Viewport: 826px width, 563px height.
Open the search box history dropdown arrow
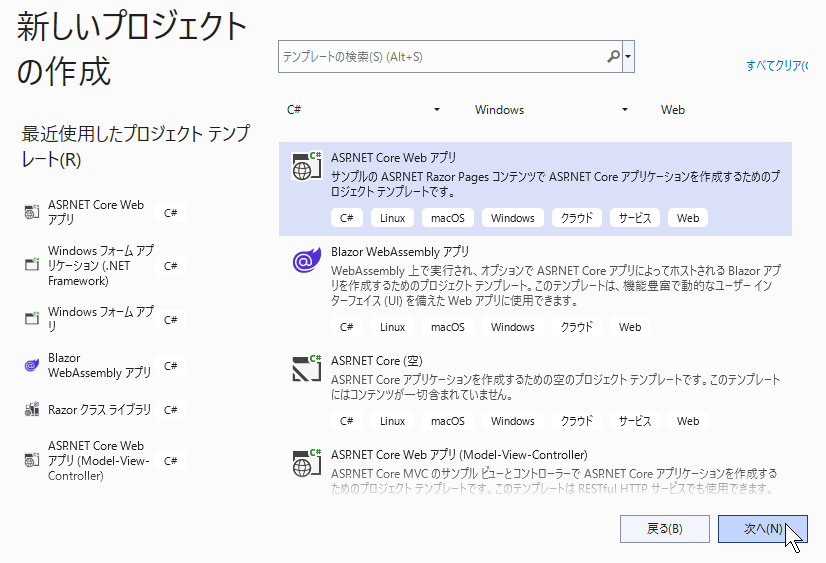coord(628,56)
